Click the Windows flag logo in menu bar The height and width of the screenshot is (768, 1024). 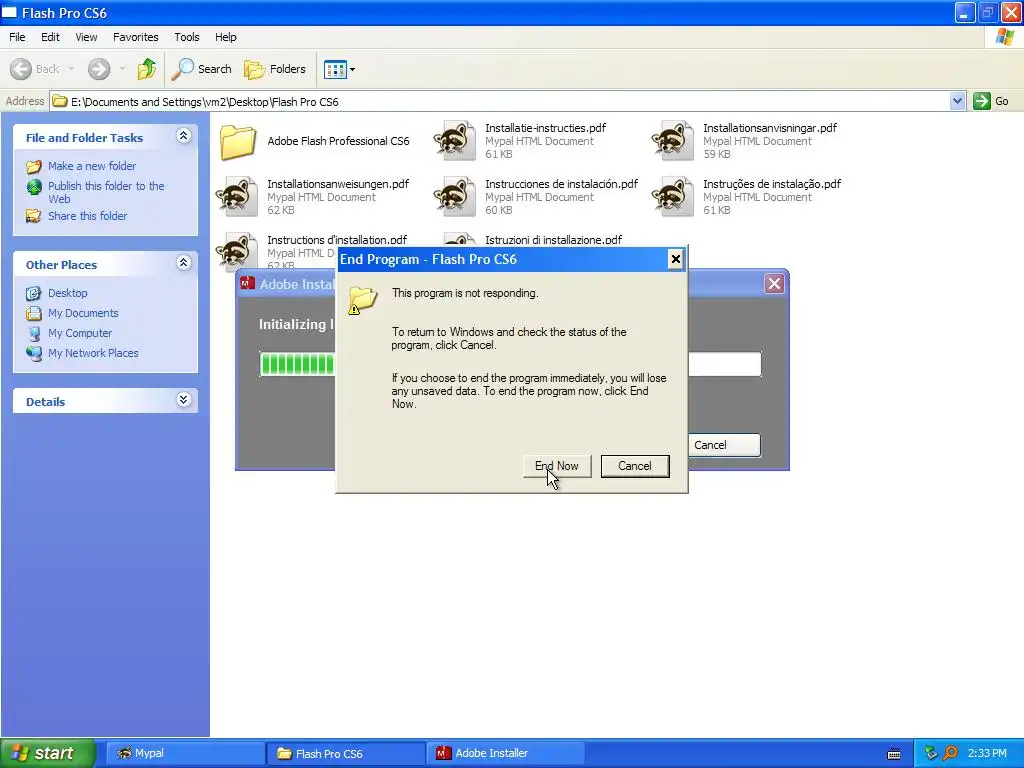[1005, 37]
